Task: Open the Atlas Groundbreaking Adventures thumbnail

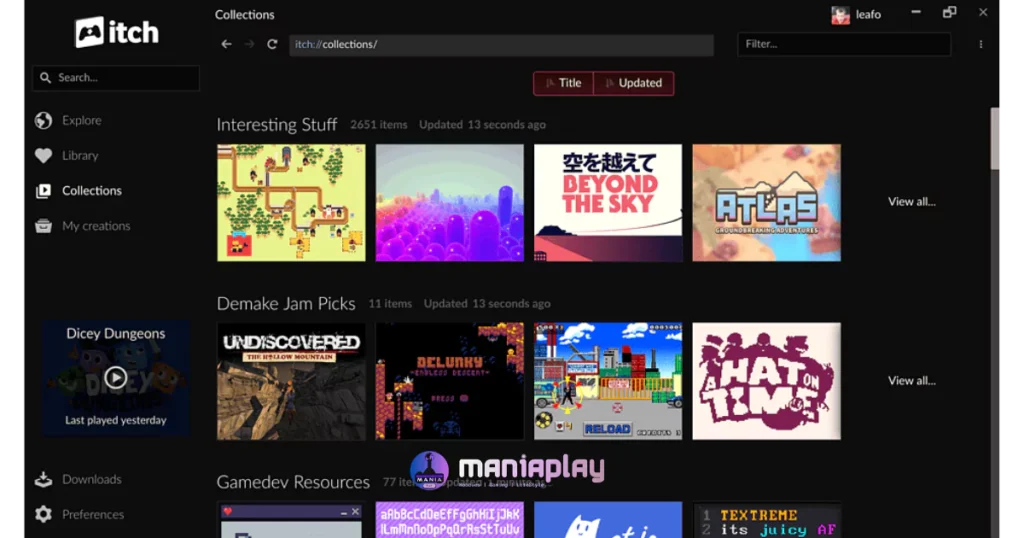Action: [767, 203]
